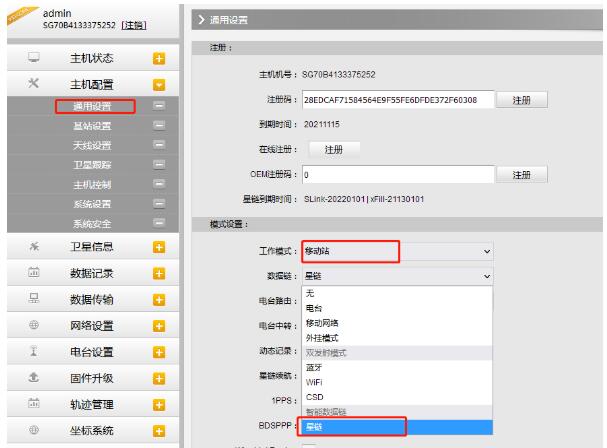Click the minus icon next to 通用设置
Screen dimensions: 607x448
pyautogui.click(x=159, y=105)
